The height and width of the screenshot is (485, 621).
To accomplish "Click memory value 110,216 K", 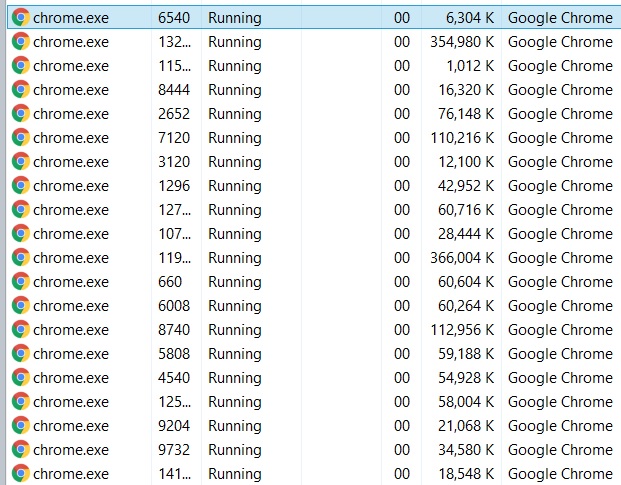I will point(462,138).
